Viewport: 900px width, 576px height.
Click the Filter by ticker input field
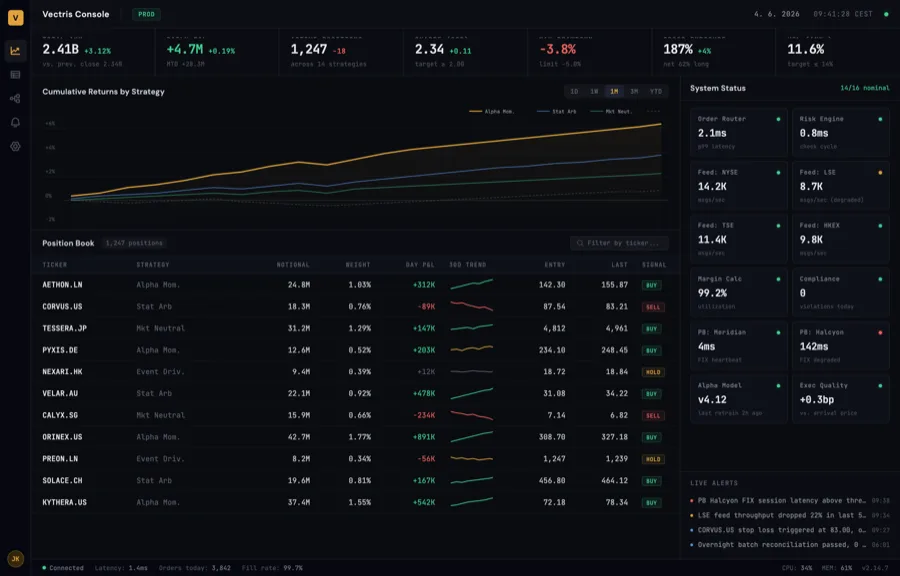pos(619,243)
